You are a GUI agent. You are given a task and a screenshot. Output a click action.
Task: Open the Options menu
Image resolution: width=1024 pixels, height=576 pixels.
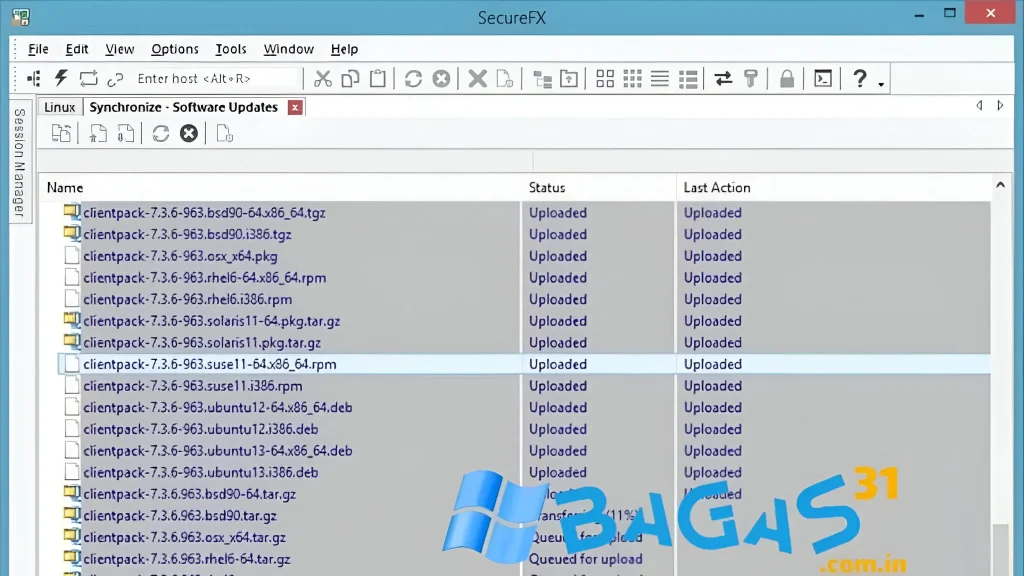tap(174, 49)
